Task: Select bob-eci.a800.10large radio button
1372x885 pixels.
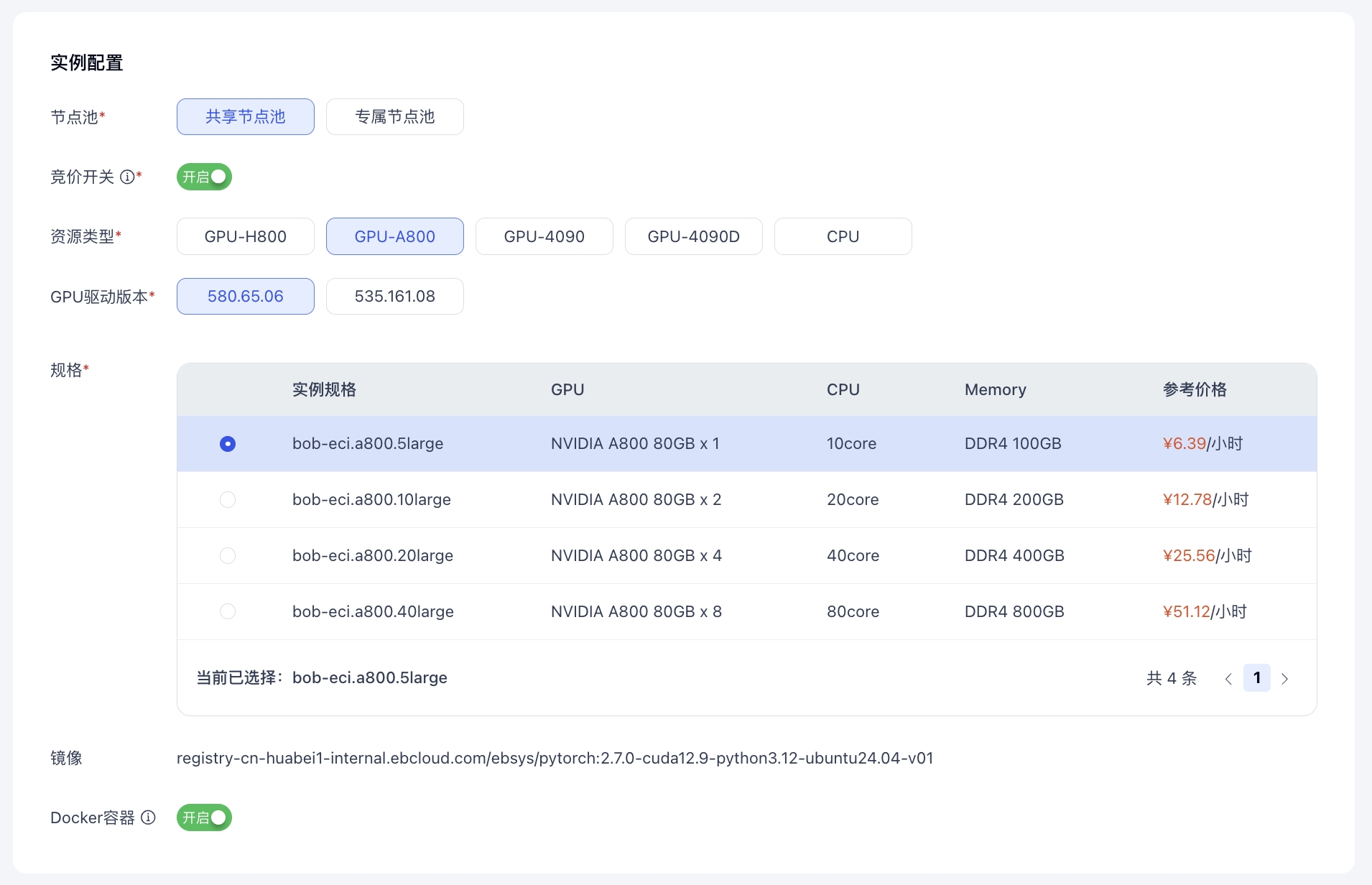Action: click(228, 500)
